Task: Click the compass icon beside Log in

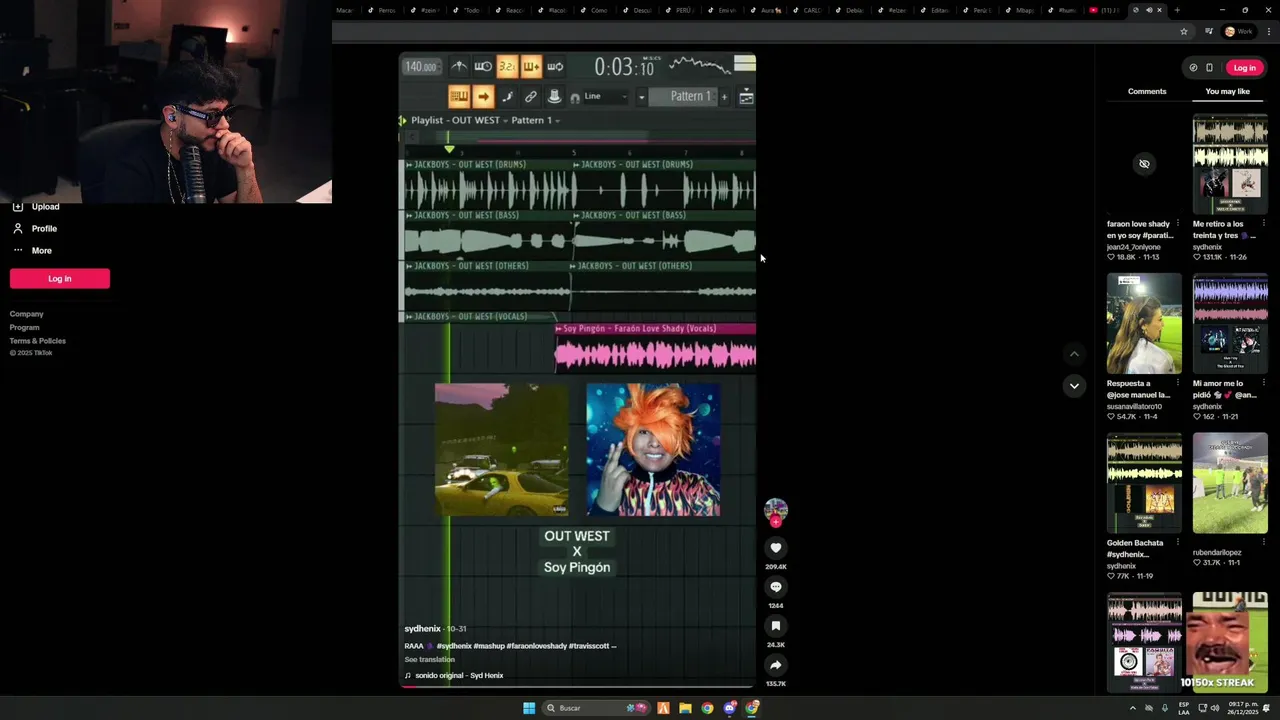Action: point(1193,68)
